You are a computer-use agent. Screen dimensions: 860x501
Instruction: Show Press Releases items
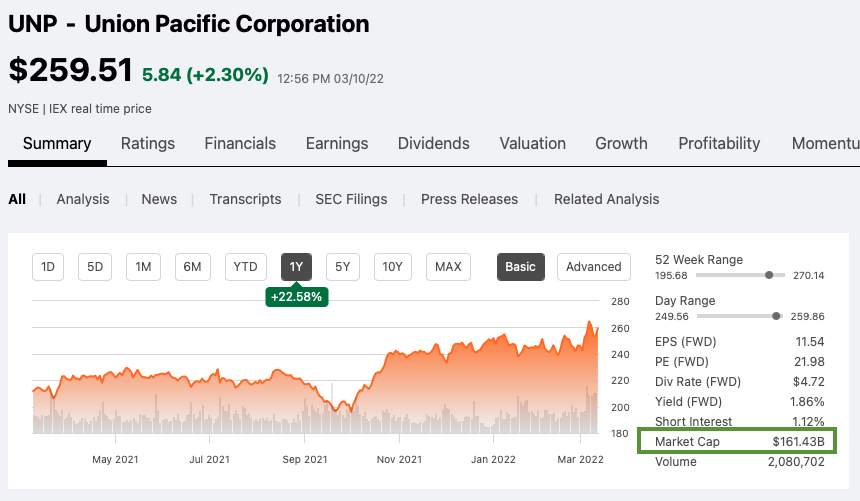[x=469, y=199]
